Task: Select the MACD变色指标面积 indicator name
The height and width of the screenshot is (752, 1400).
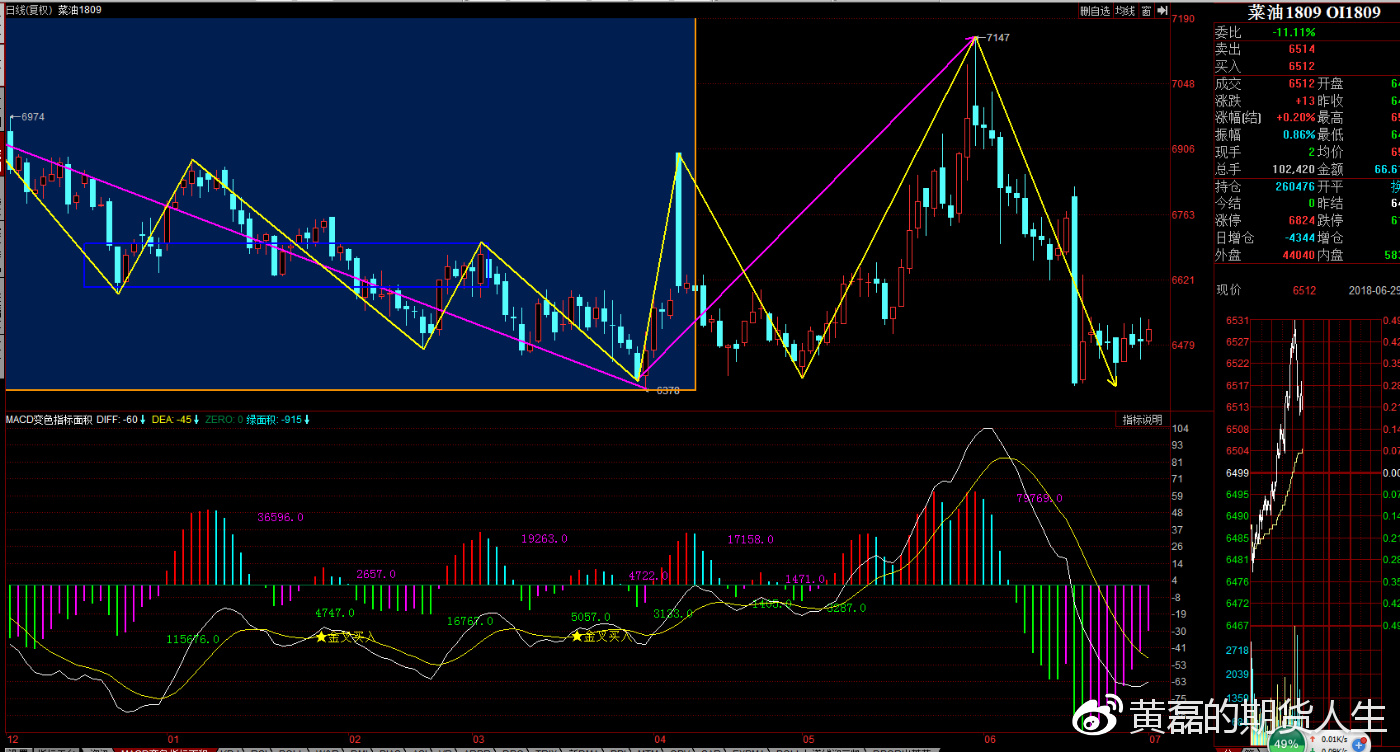Action: (x=49, y=419)
